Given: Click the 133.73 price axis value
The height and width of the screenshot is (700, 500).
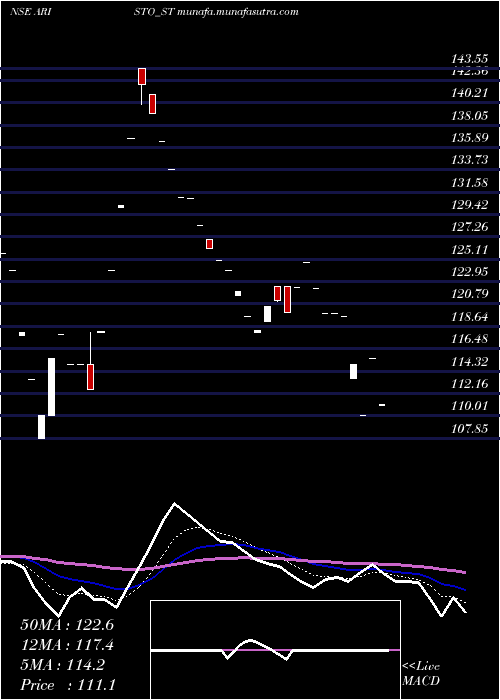Looking at the screenshot, I should pos(470,160).
